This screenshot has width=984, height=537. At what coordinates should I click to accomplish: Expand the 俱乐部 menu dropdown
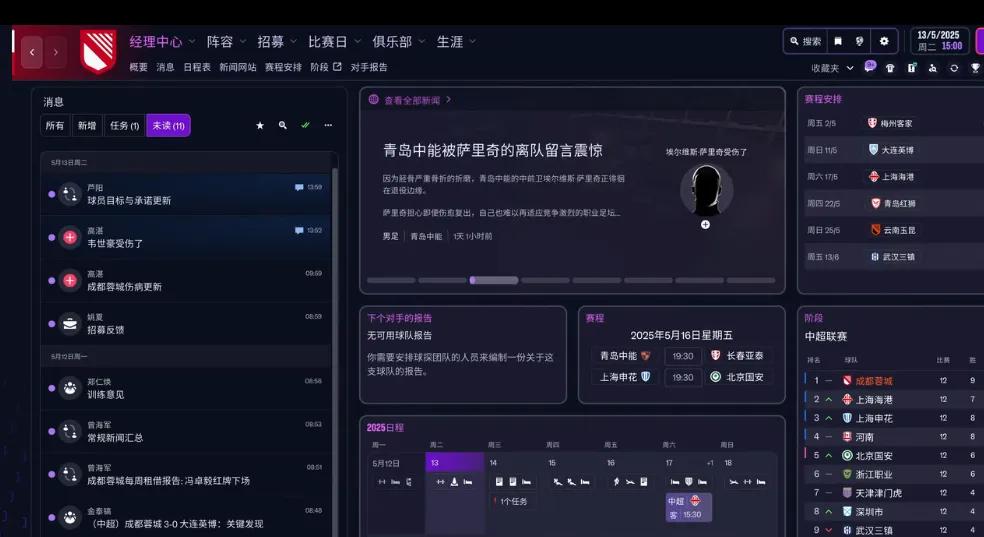(422, 42)
